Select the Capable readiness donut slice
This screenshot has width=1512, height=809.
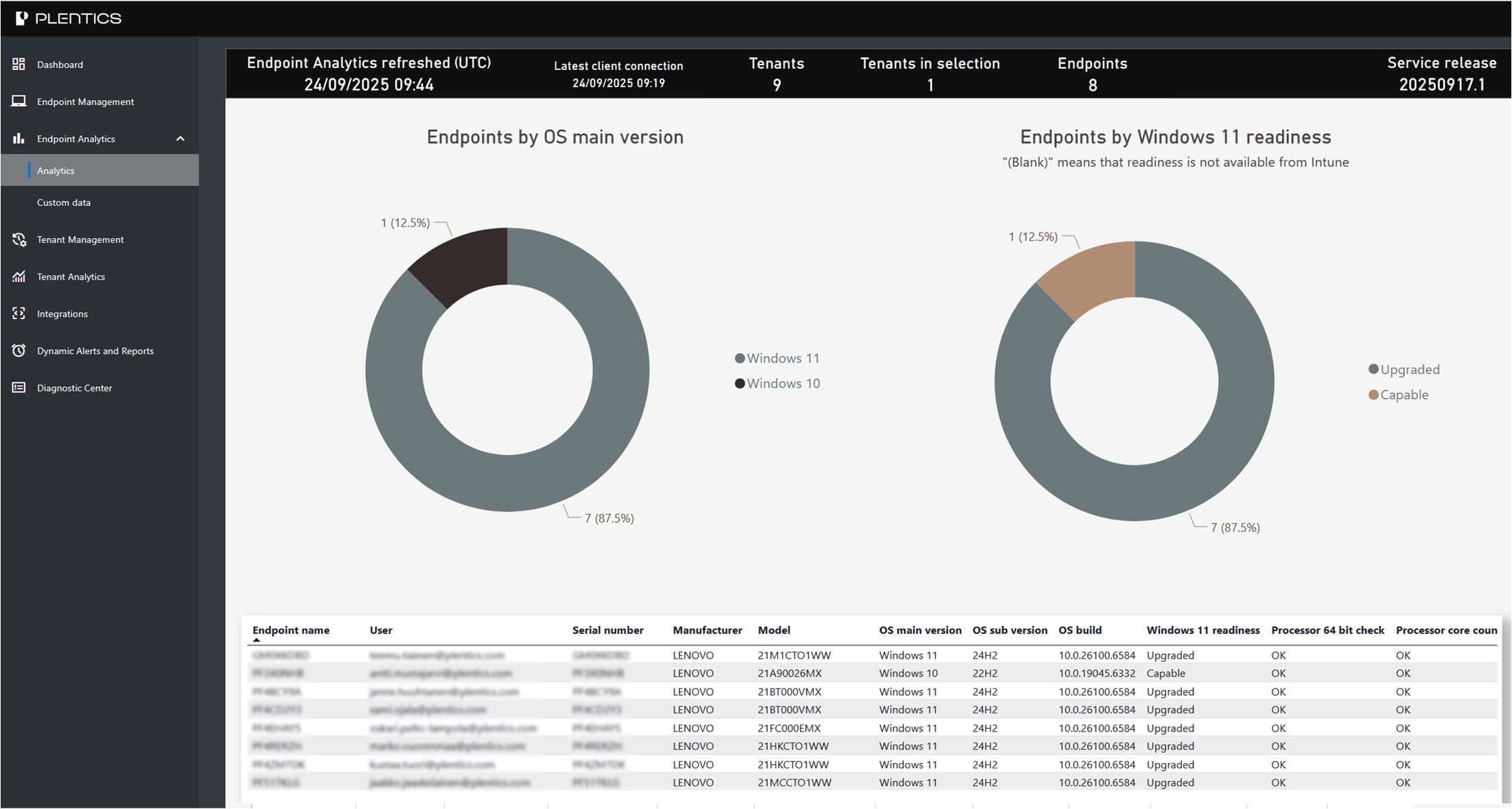pyautogui.click(x=1094, y=276)
